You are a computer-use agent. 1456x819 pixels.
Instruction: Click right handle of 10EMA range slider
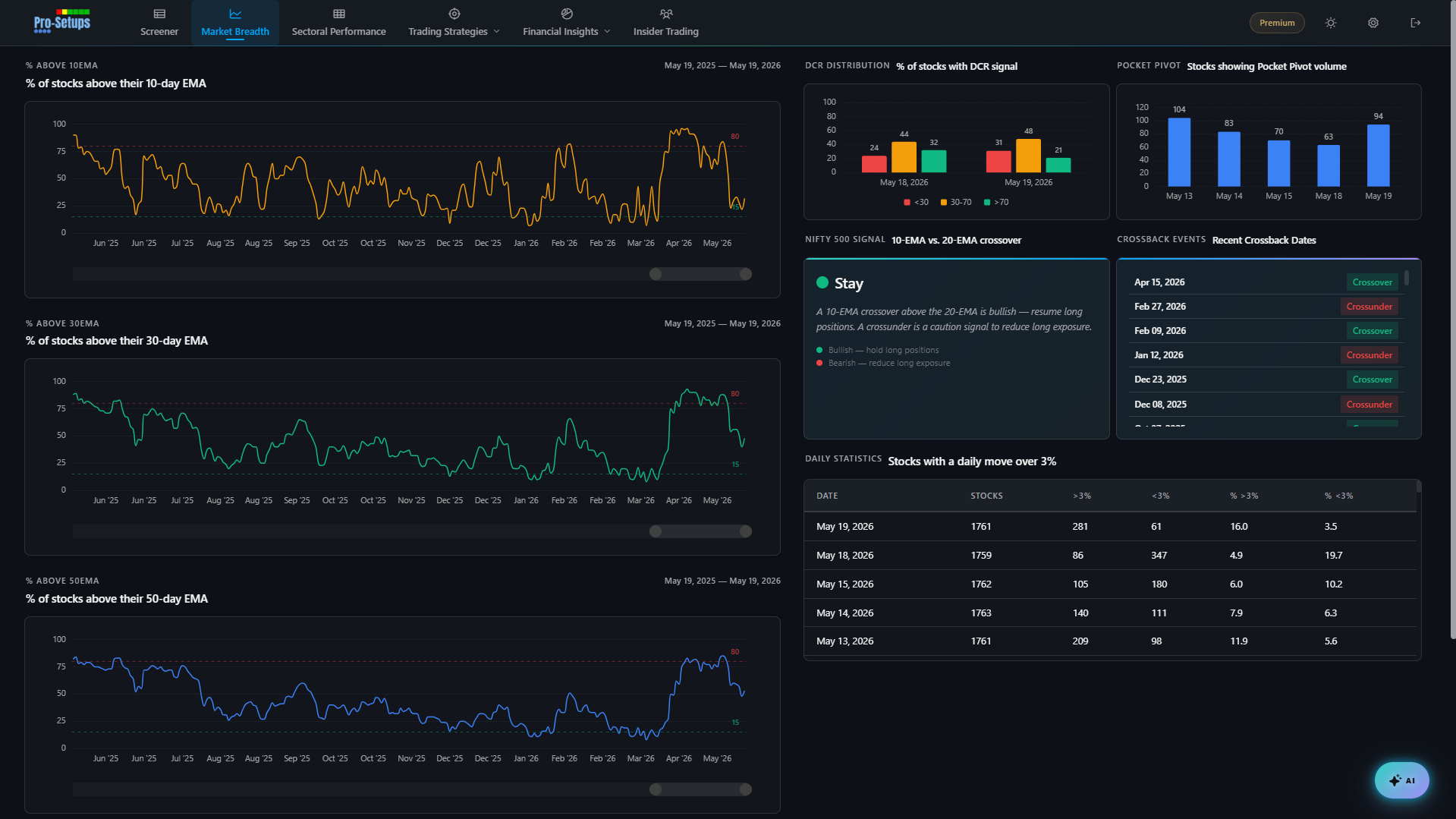[746, 274]
